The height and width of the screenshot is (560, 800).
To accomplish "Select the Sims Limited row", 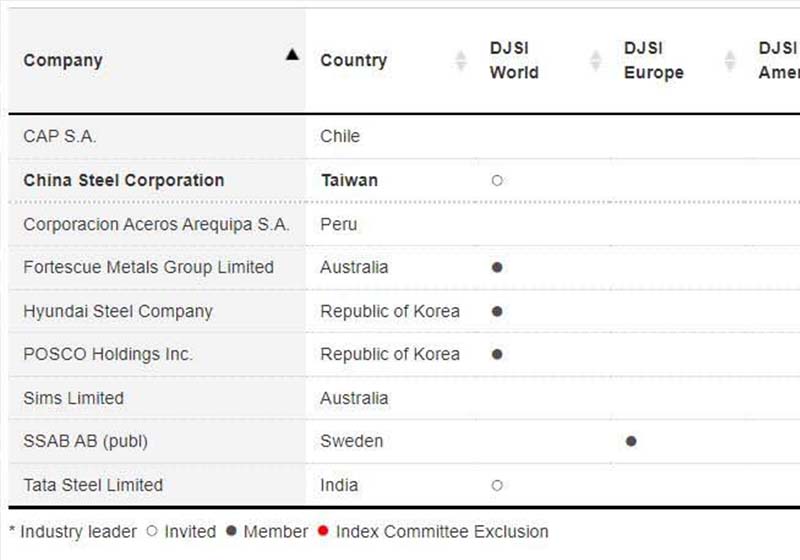I will click(x=404, y=398).
